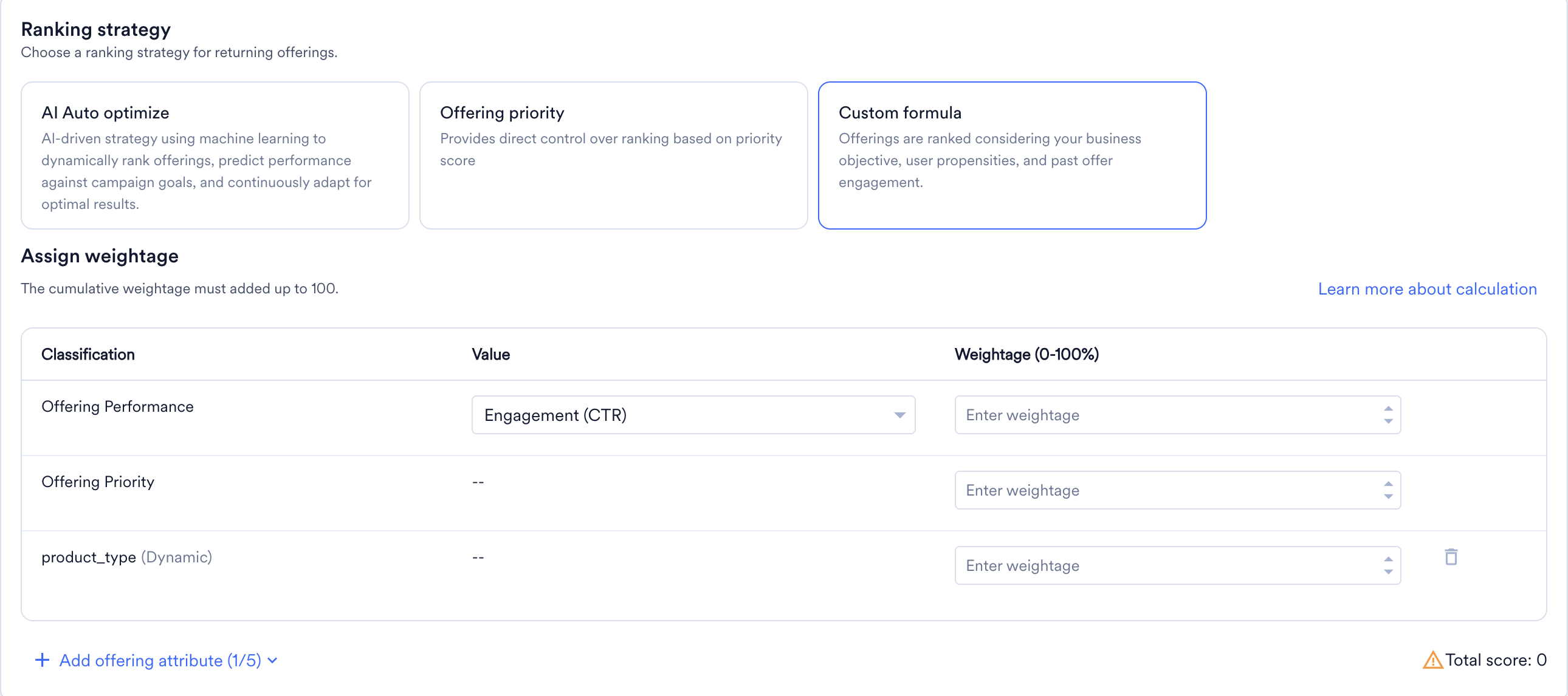Select the Custom formula strategy card

coord(1013,155)
